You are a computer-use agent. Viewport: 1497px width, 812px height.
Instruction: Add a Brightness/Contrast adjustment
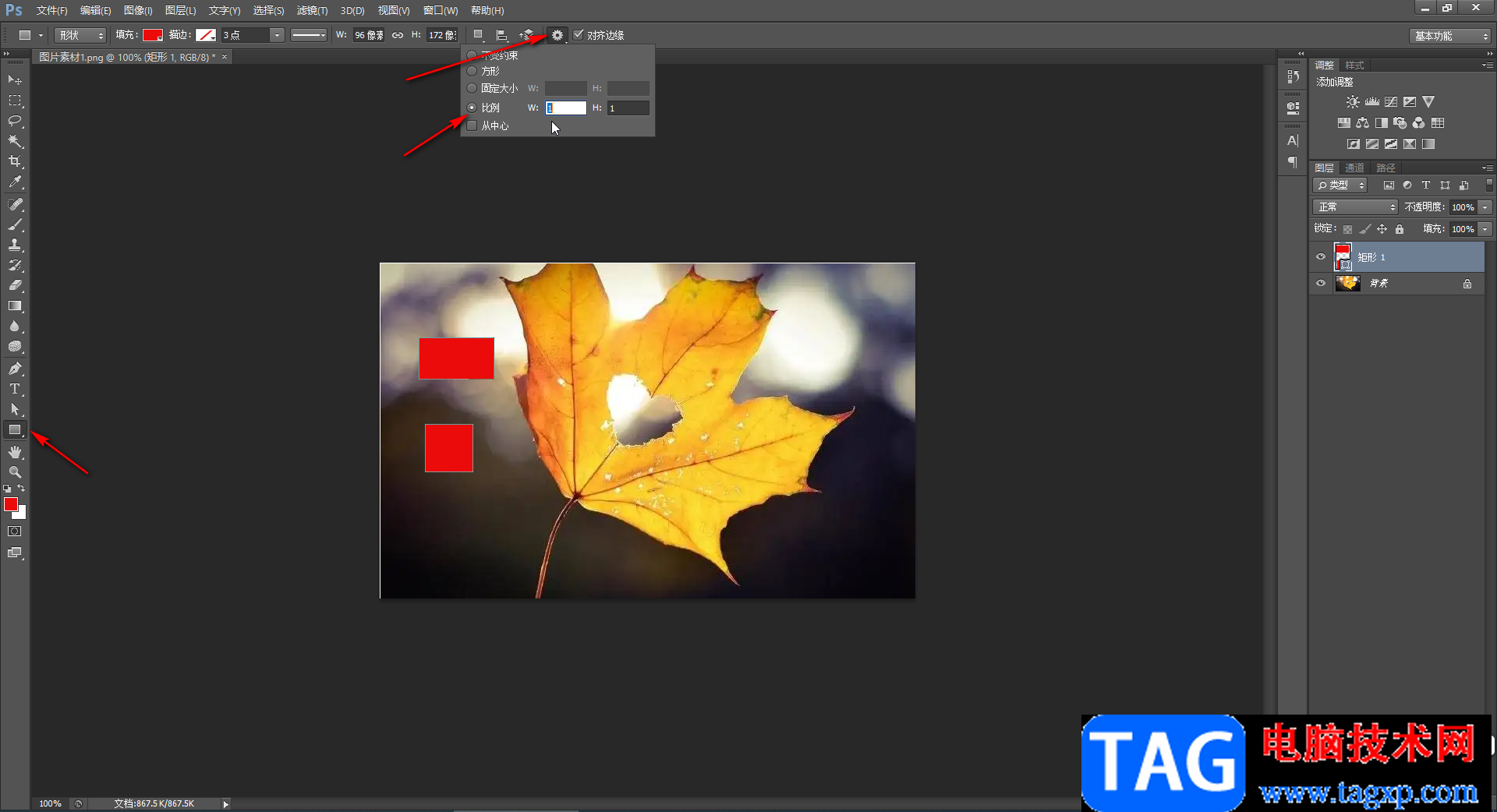1353,102
